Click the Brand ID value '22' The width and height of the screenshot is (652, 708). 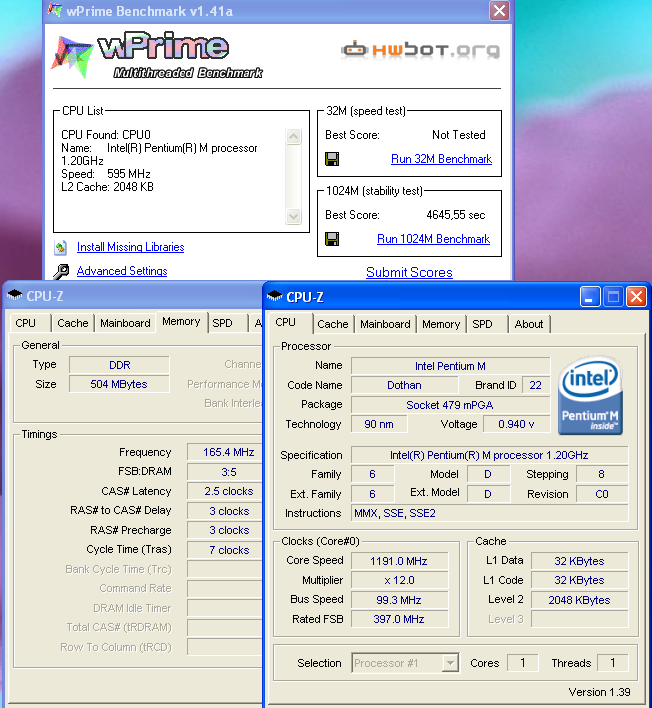click(536, 385)
